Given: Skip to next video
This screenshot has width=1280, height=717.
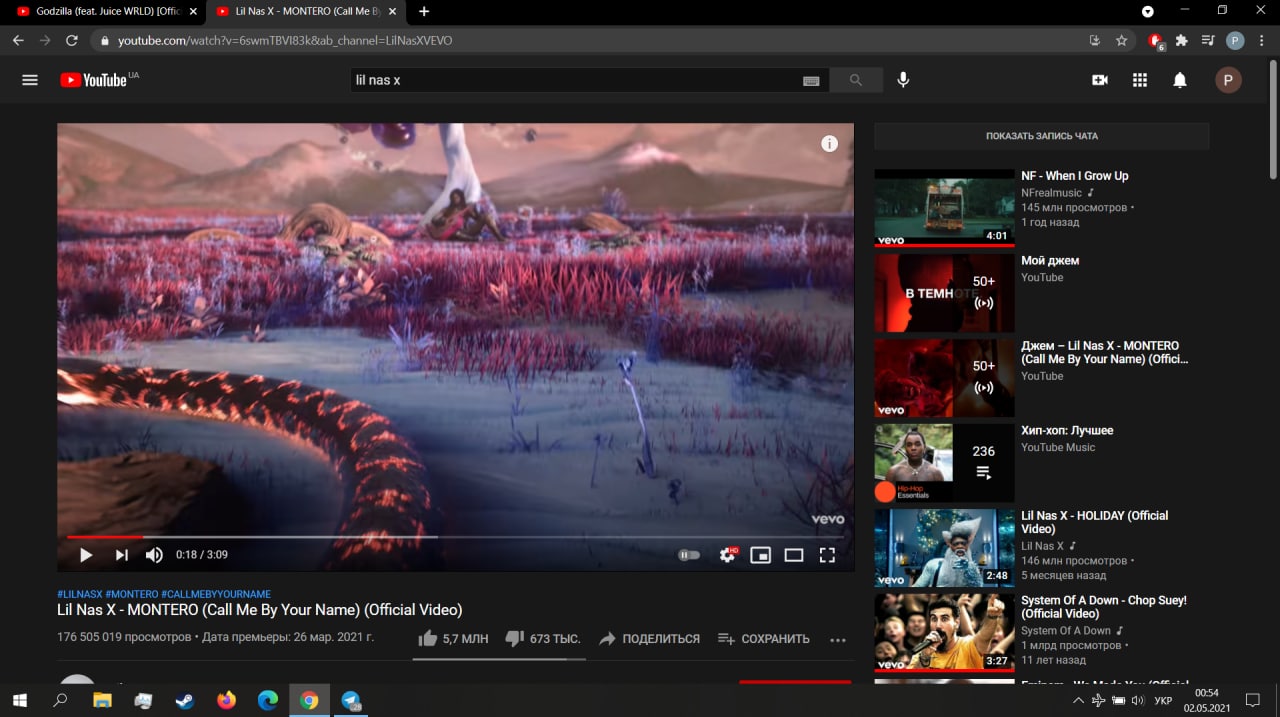Looking at the screenshot, I should (x=122, y=554).
